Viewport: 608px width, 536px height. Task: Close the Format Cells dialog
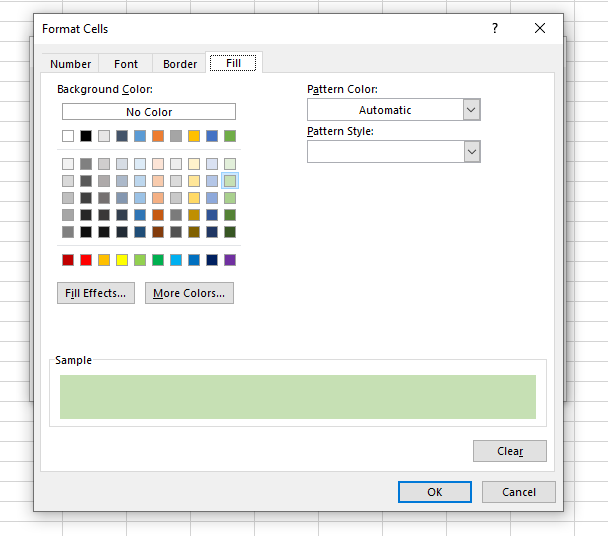pyautogui.click(x=540, y=28)
